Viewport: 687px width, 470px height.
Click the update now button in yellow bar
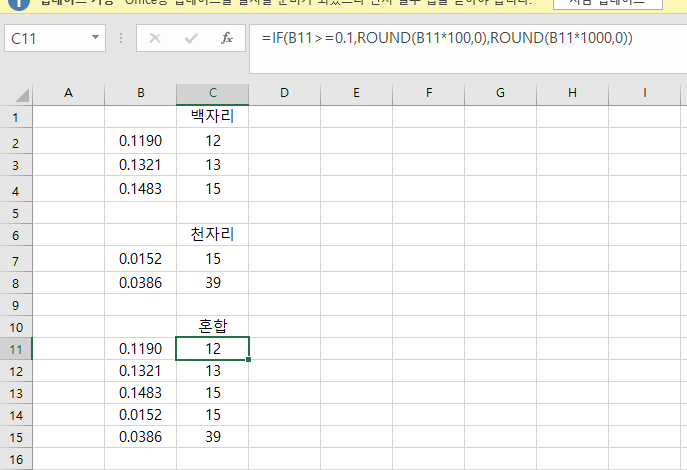point(608,4)
